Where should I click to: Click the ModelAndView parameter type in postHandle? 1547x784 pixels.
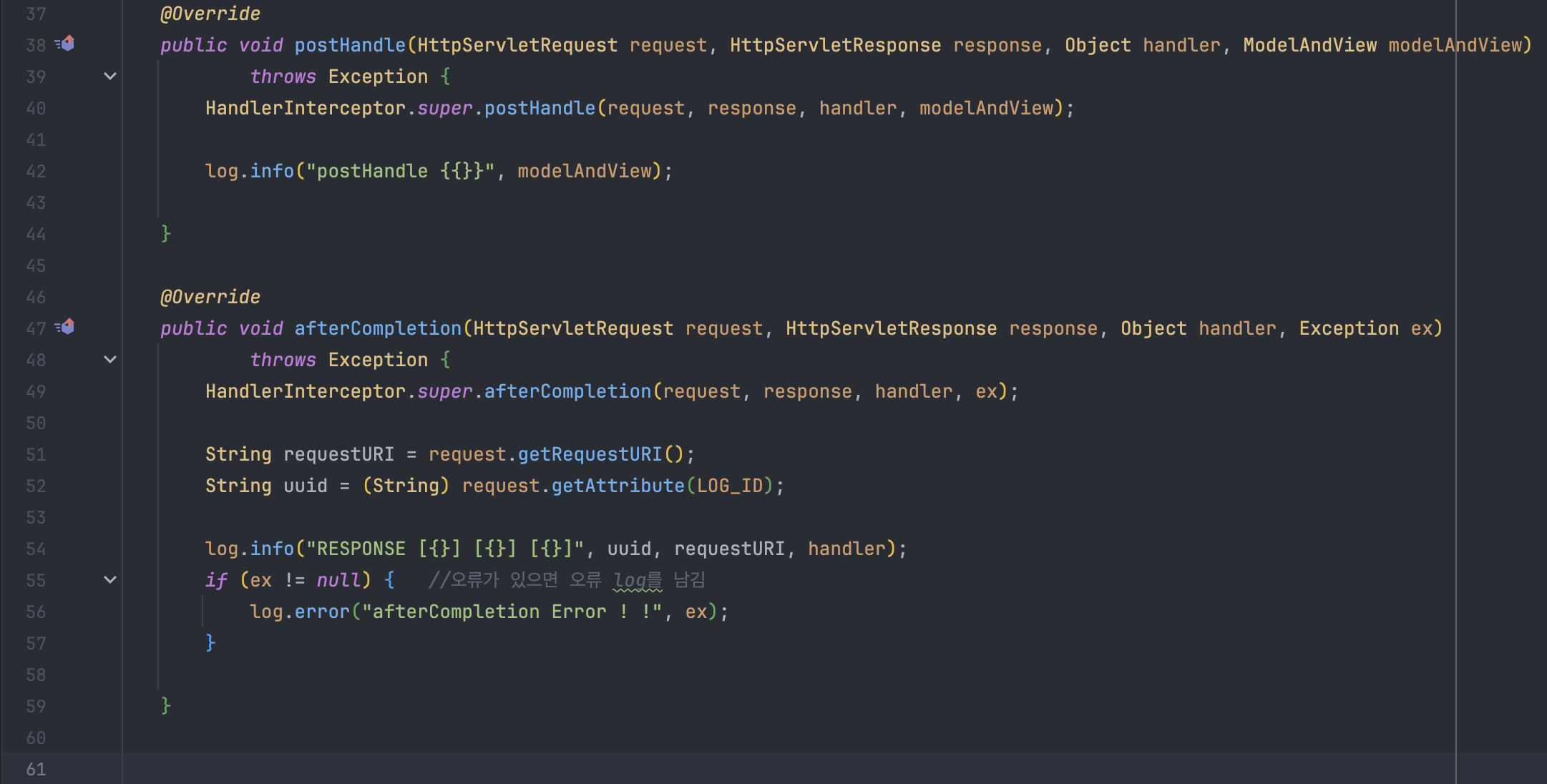click(x=1309, y=45)
